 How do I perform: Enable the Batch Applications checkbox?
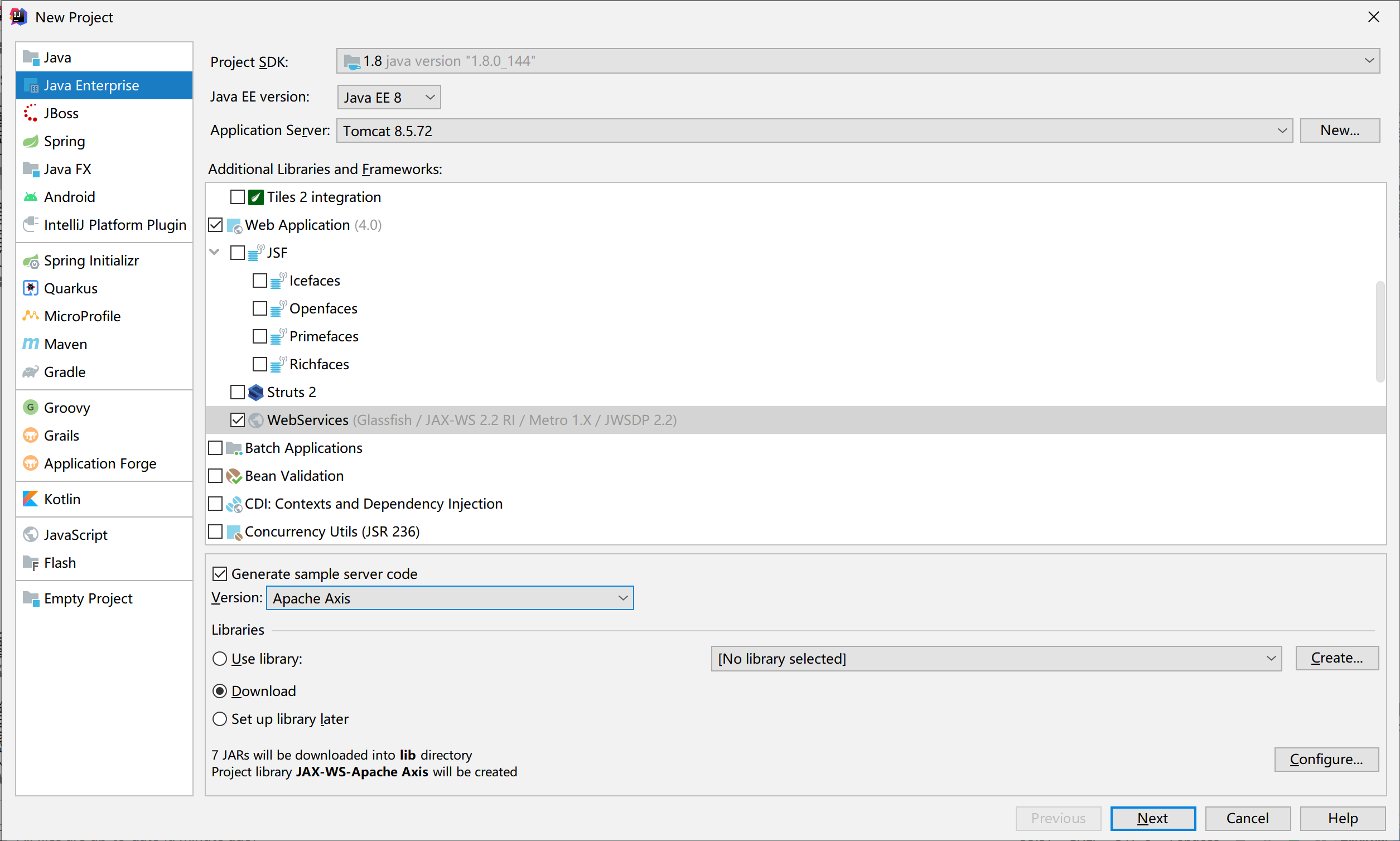[215, 448]
